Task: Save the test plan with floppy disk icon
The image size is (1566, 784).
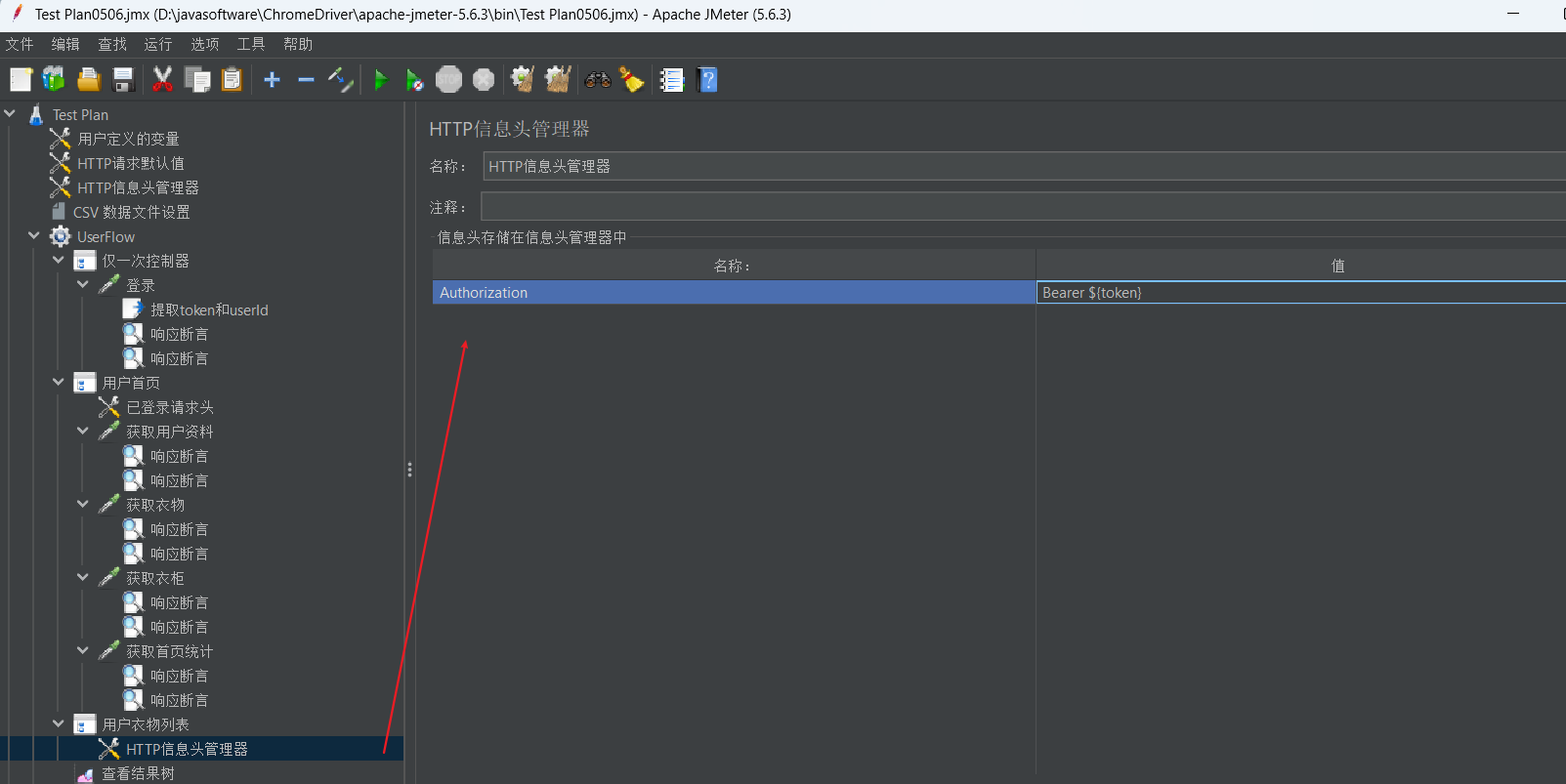Action: tap(123, 80)
